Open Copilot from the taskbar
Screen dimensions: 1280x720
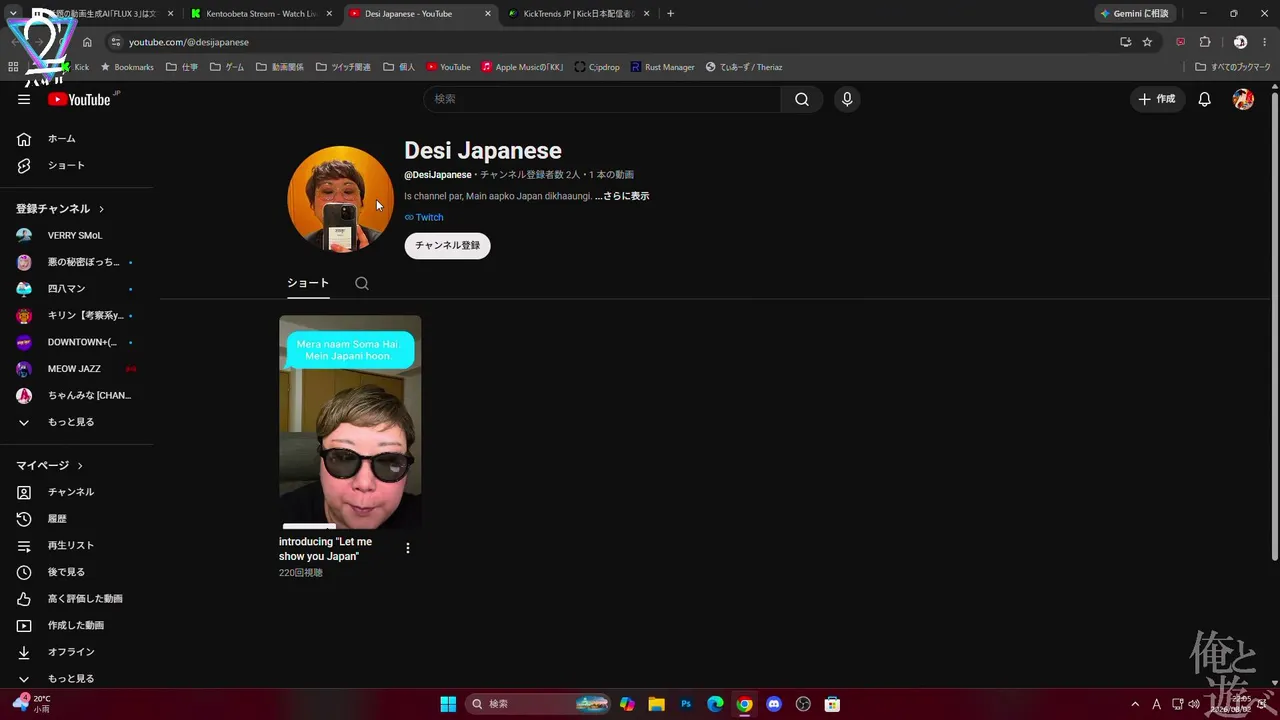tap(627, 704)
